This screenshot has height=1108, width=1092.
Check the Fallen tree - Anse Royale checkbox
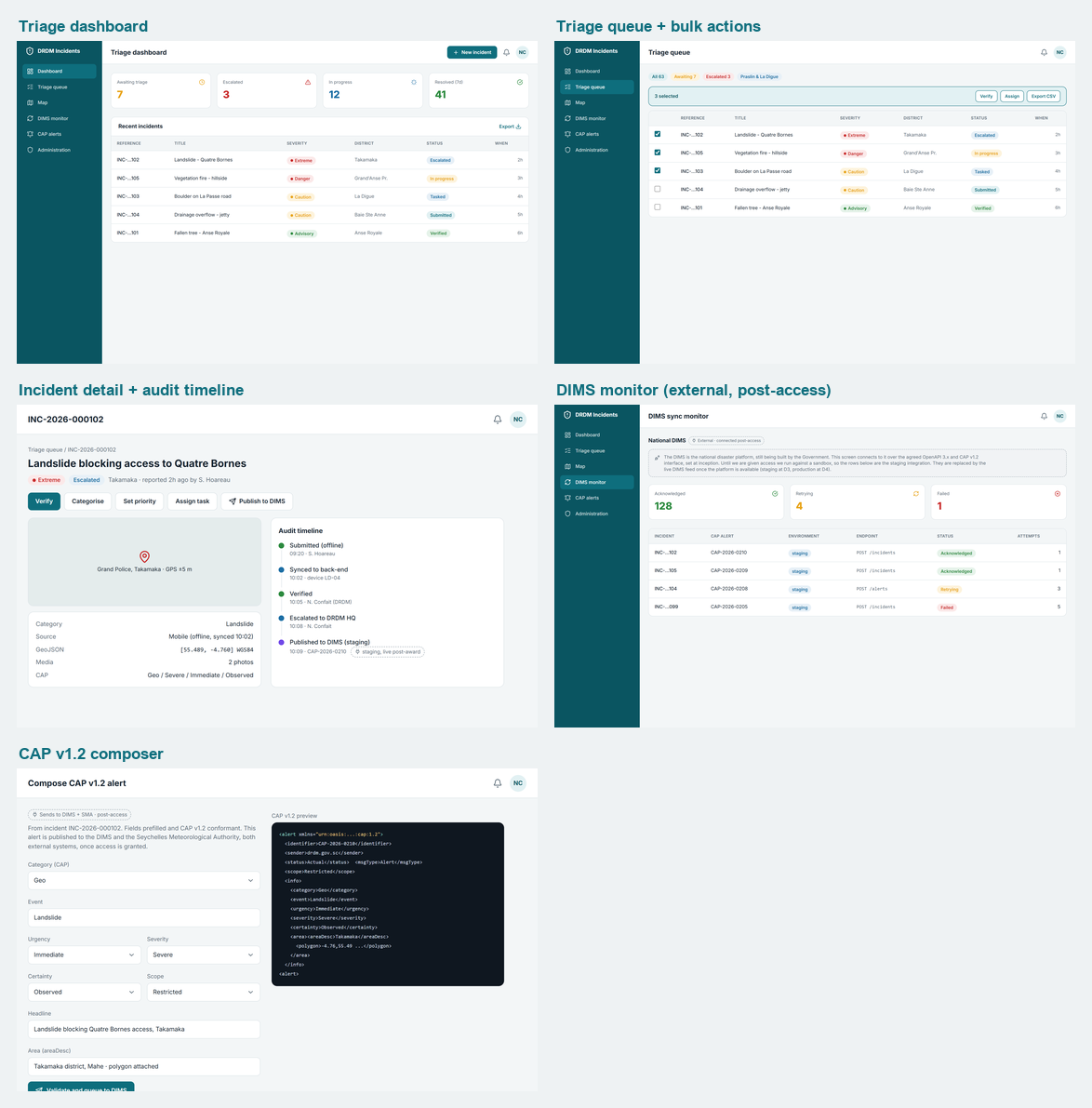click(657, 207)
